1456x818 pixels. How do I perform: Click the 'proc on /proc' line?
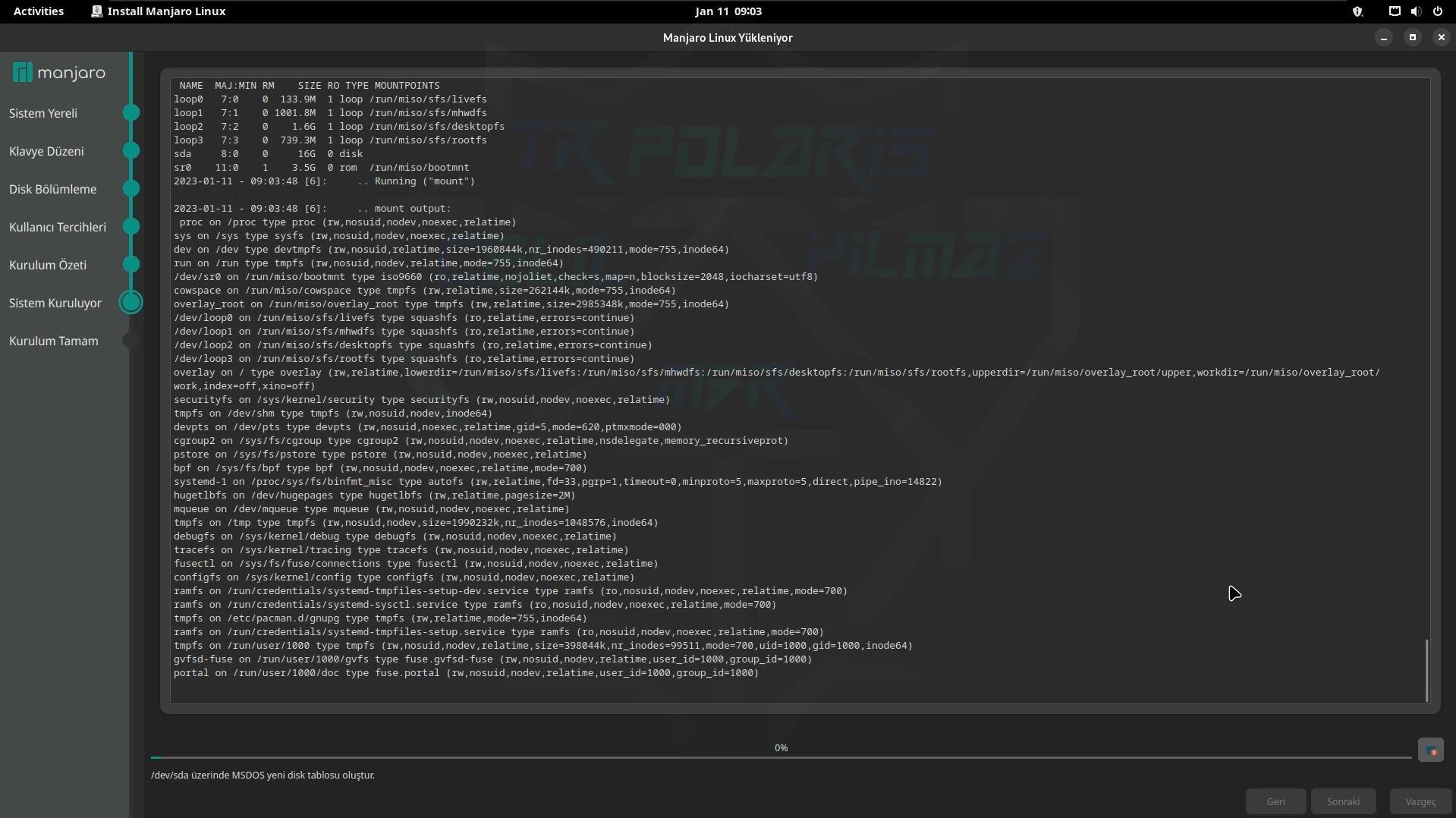click(x=347, y=222)
